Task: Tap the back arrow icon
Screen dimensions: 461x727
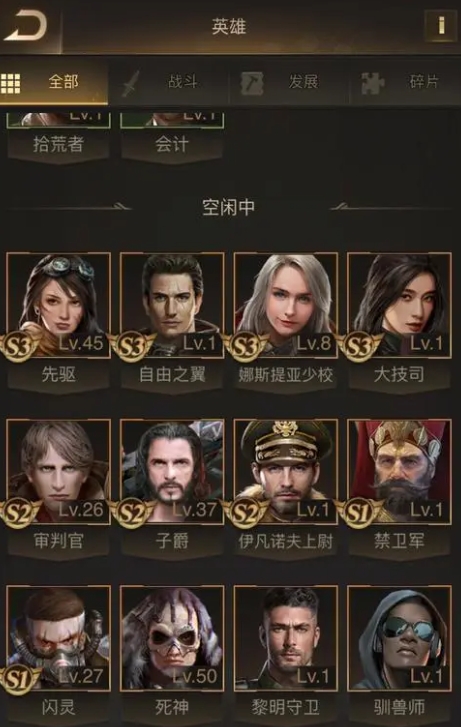Action: [x=26, y=26]
